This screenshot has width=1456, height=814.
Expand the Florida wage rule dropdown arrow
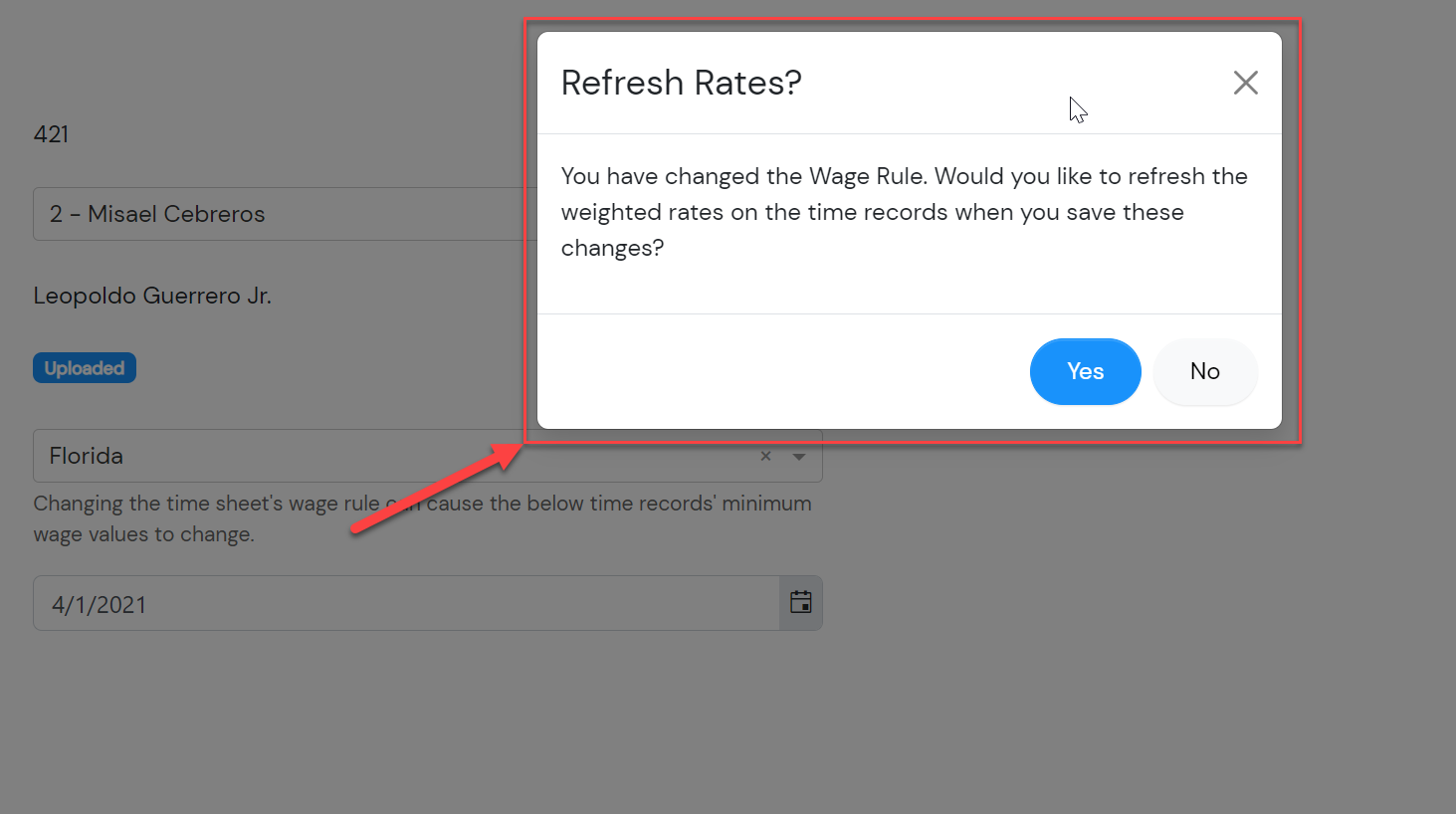(x=799, y=456)
